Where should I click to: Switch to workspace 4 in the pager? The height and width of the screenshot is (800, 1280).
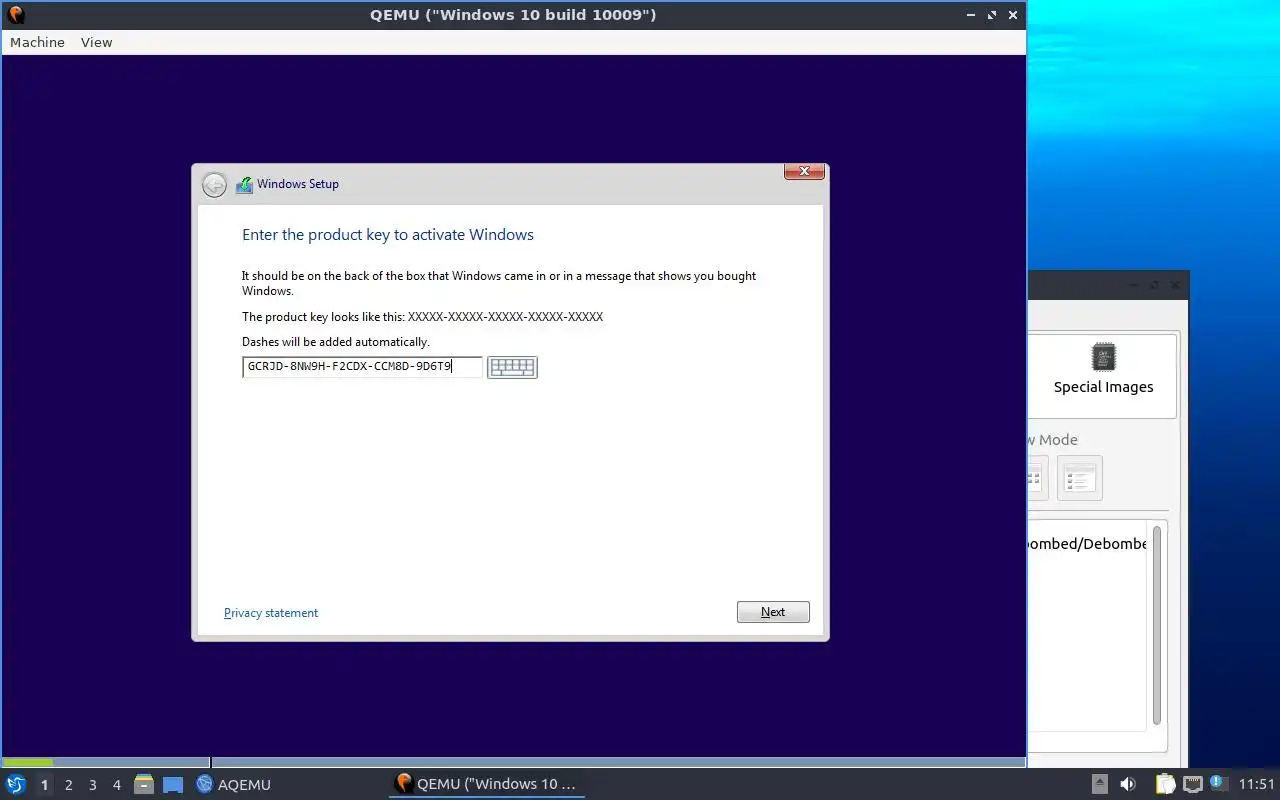tap(116, 785)
